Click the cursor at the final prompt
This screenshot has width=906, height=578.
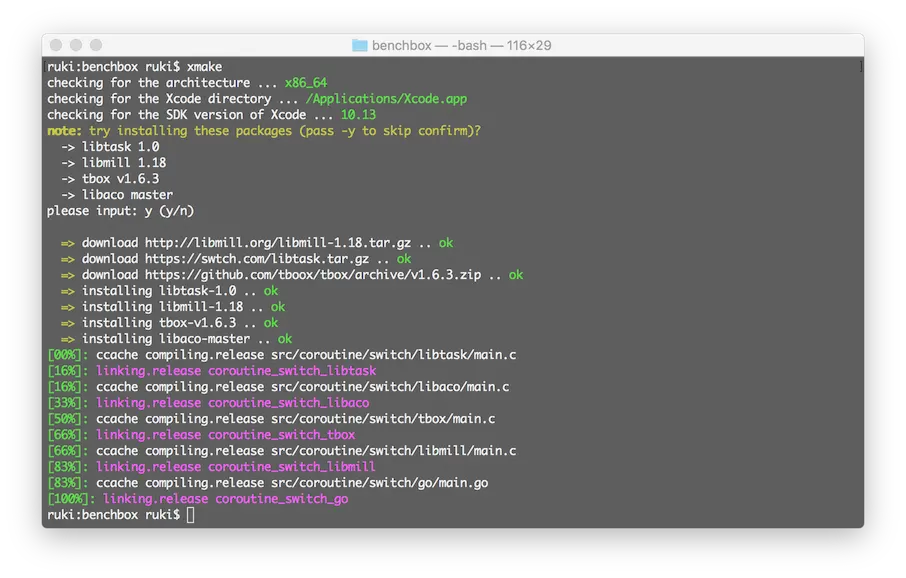[191, 514]
